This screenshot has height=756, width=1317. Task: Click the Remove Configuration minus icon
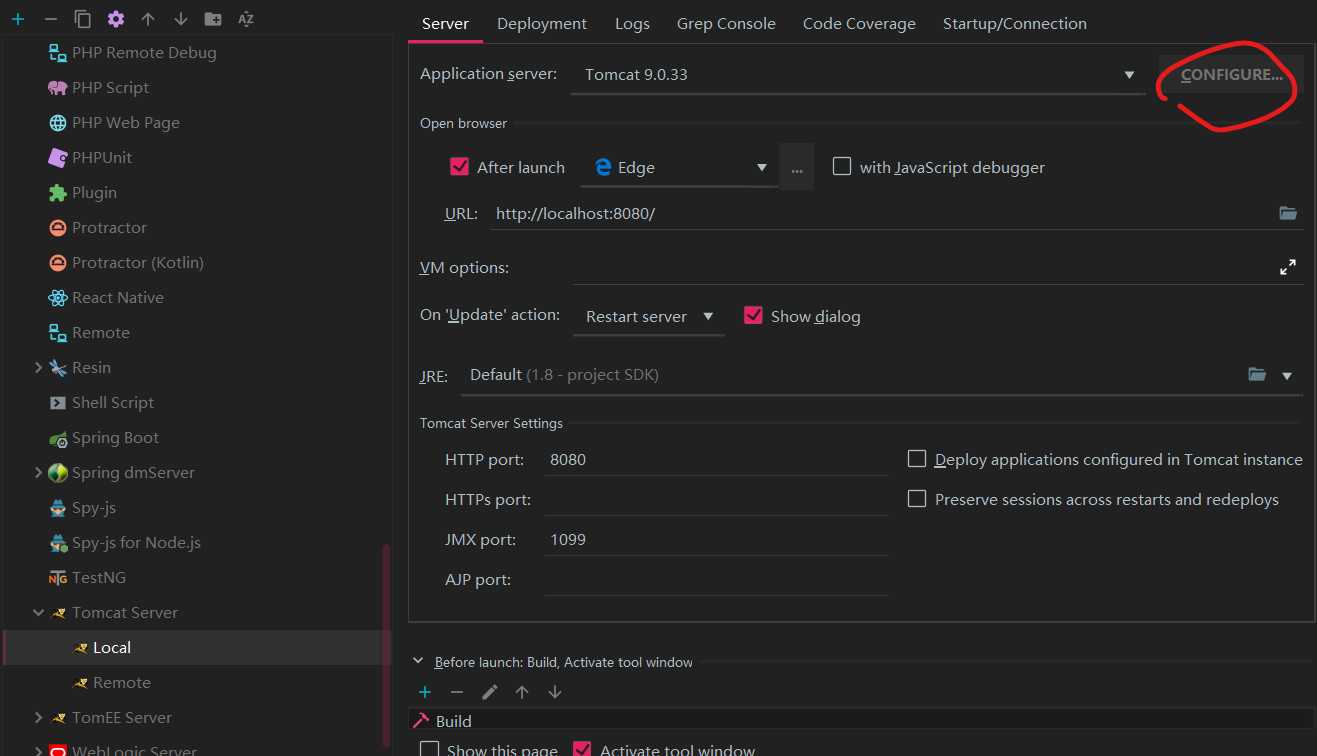click(x=51, y=19)
